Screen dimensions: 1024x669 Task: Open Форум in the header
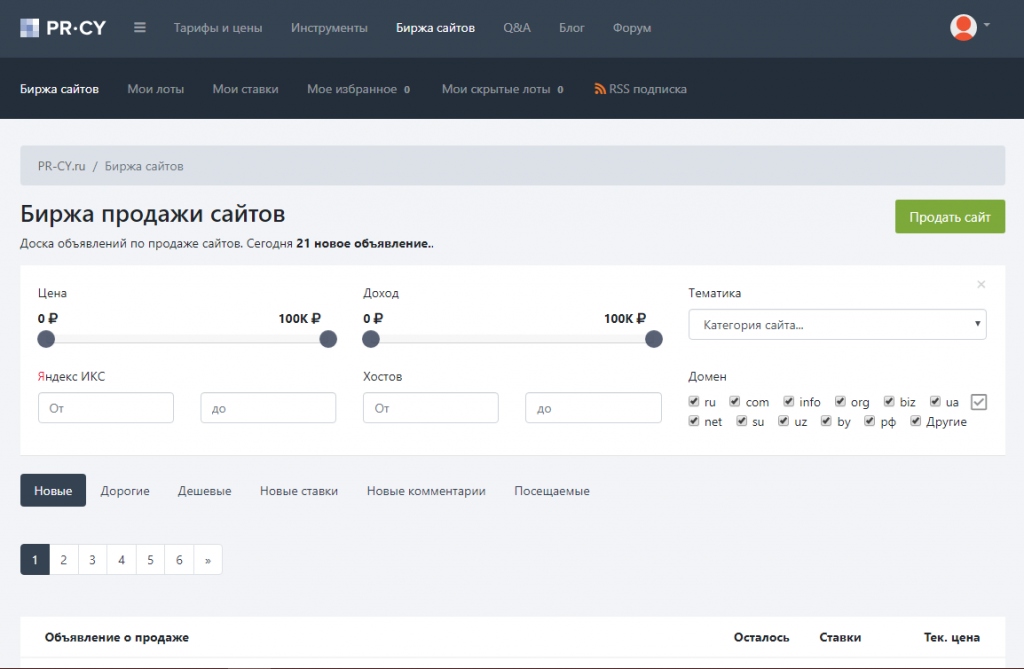(x=632, y=28)
